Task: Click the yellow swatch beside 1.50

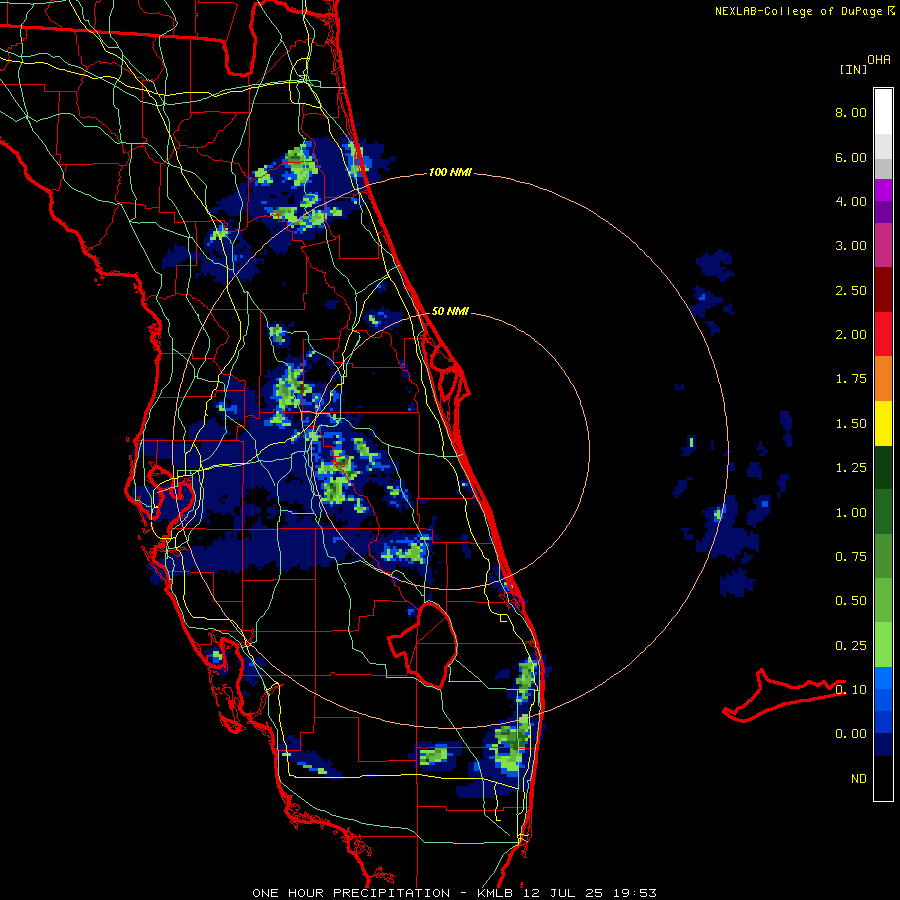Action: (x=883, y=424)
